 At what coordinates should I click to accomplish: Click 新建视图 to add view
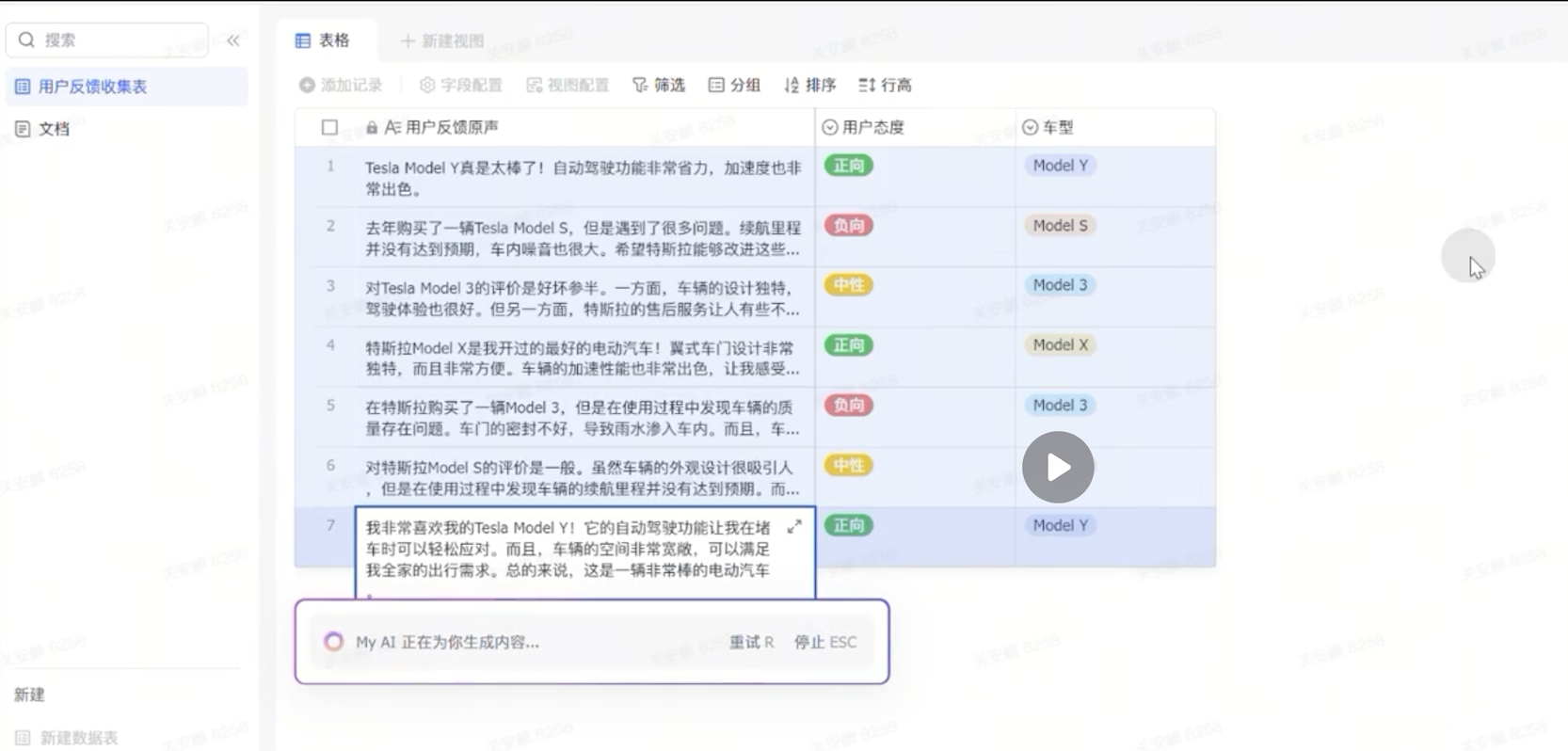(442, 41)
